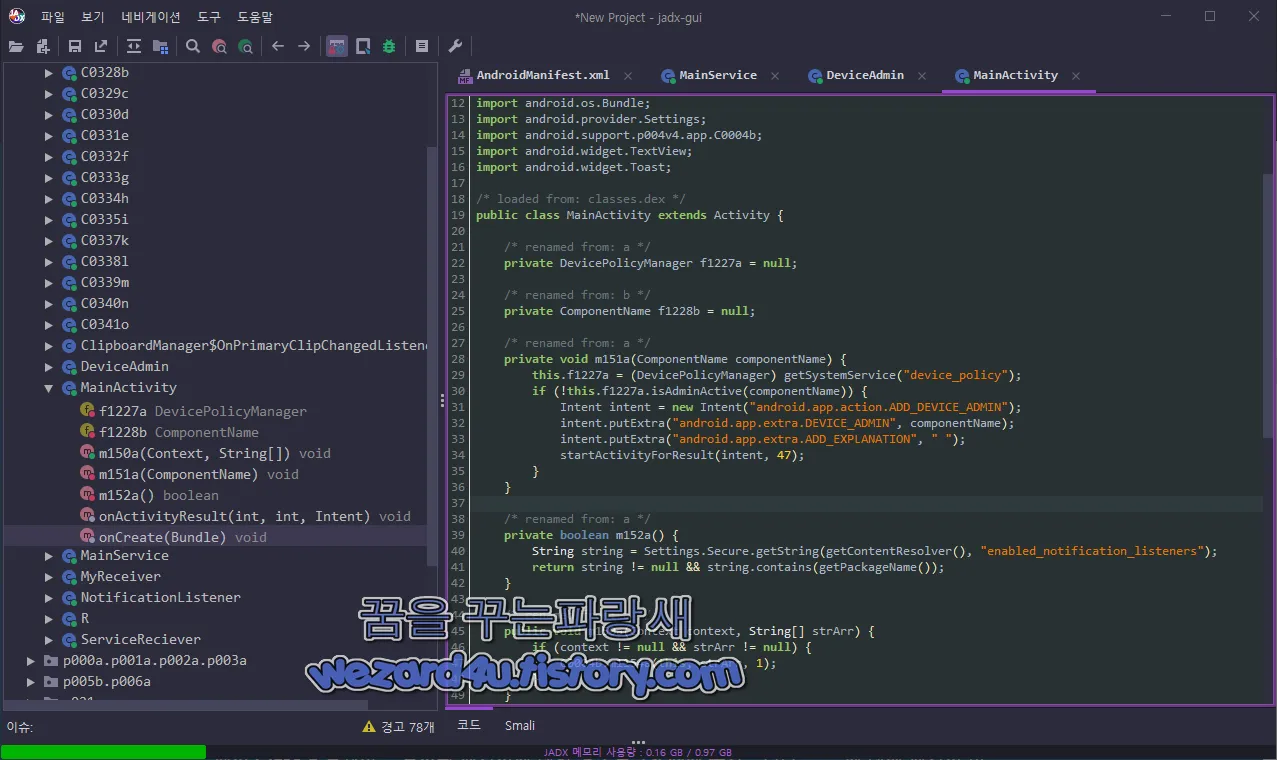This screenshot has width=1277, height=760.
Task: Click the 경고 78개 warnings label
Action: 408,727
